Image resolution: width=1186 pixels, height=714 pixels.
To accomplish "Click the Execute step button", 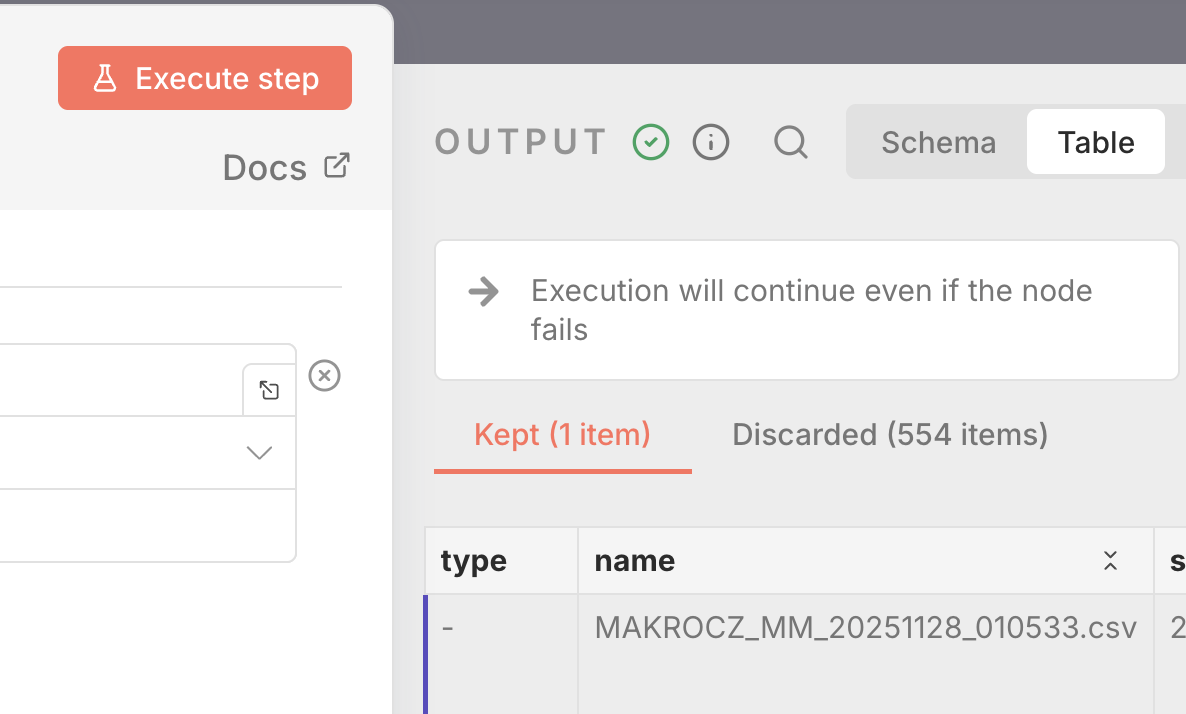I will pyautogui.click(x=205, y=78).
